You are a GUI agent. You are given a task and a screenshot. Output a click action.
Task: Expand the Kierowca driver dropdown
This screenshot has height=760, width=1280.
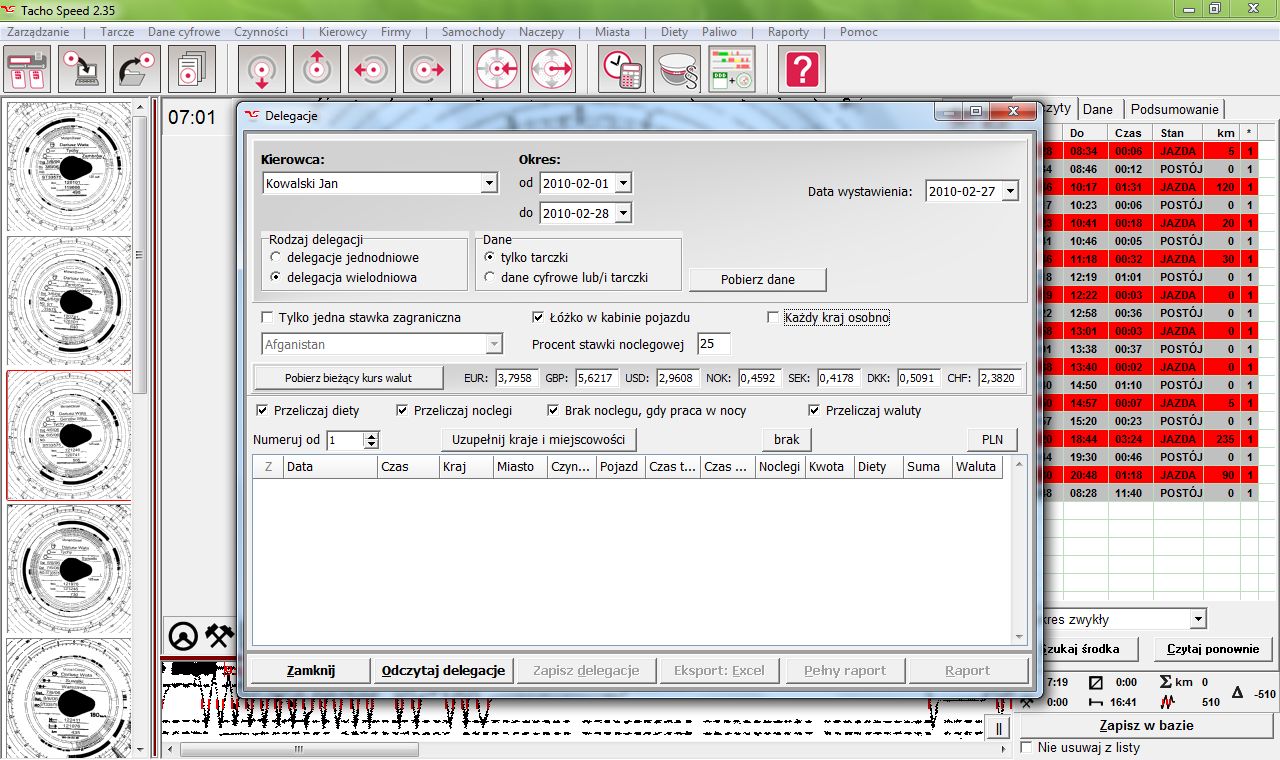coord(488,184)
